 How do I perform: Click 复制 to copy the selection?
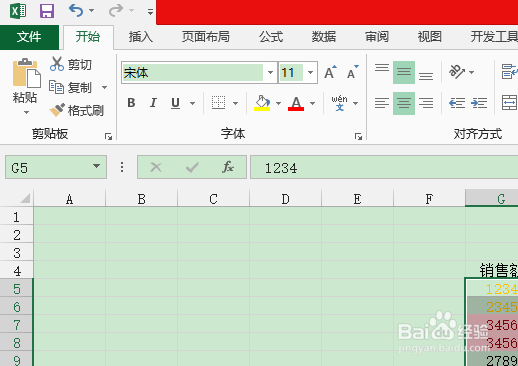70,88
